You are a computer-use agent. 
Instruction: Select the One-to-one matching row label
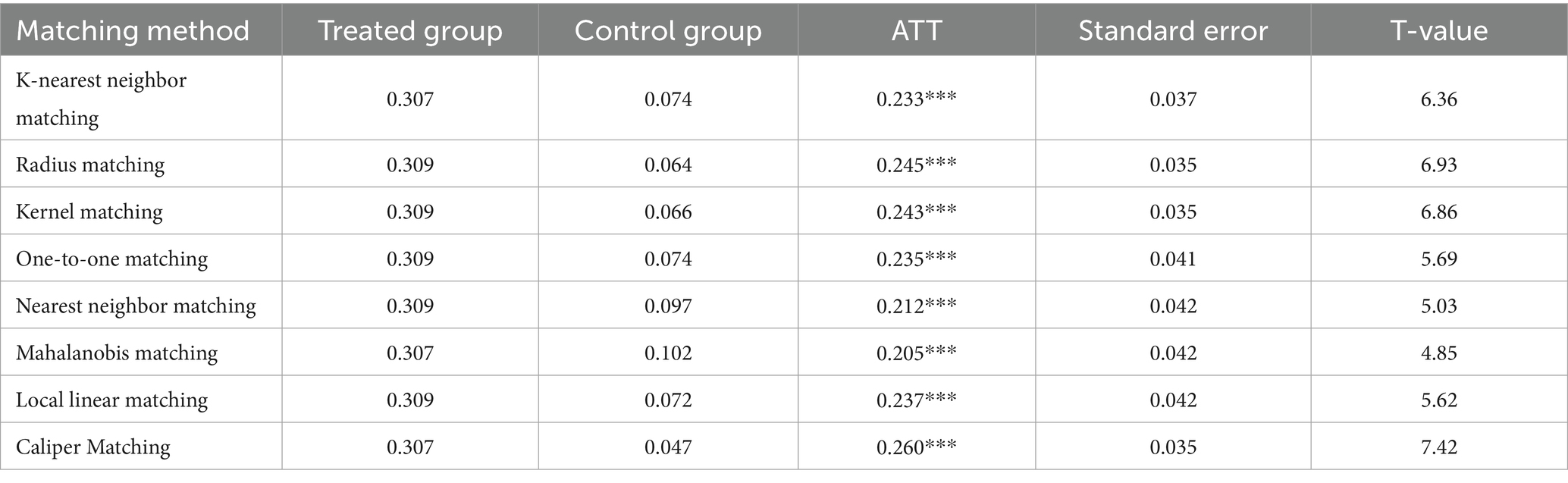111,259
